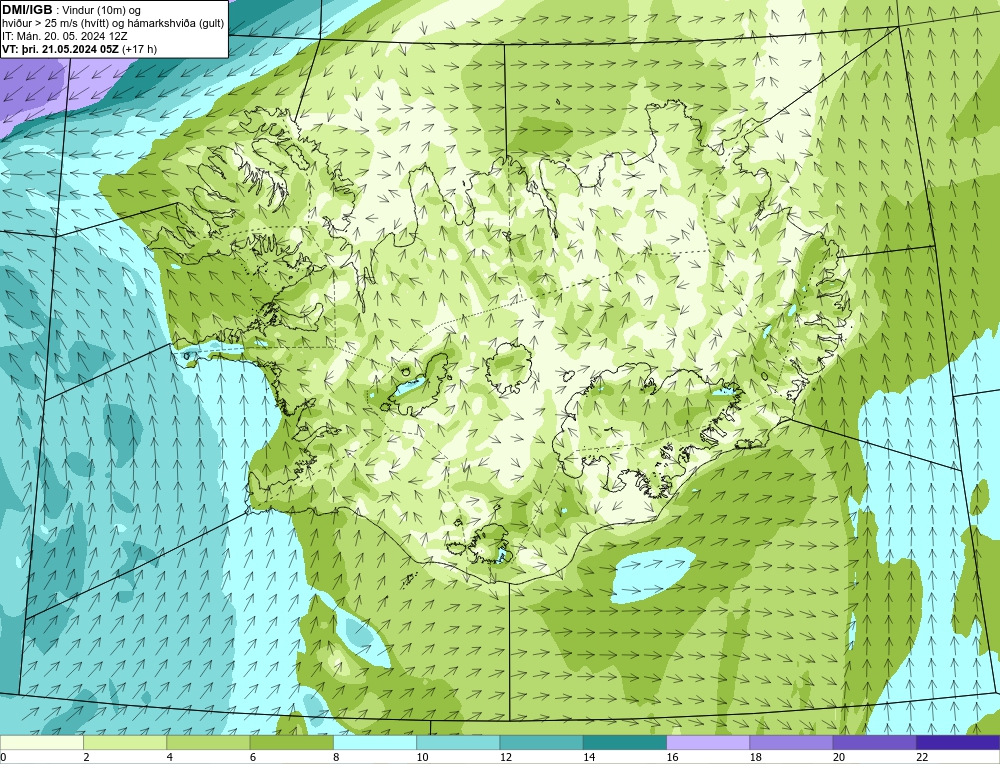Click the legend scale label '14'
The image size is (1000, 764).
589,757
